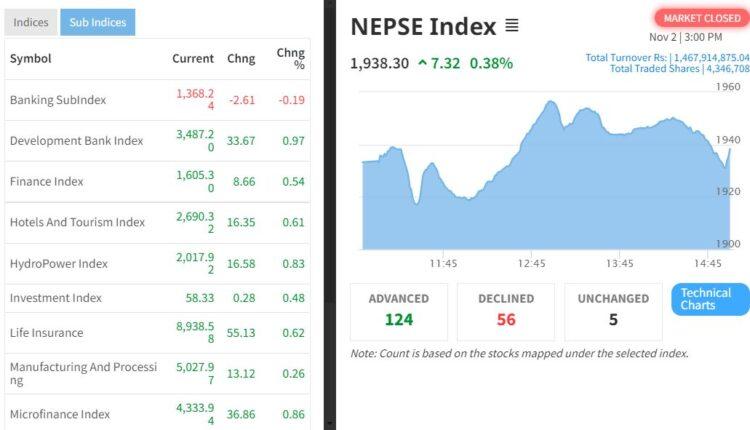Sort by Chng % column header

tap(291, 59)
